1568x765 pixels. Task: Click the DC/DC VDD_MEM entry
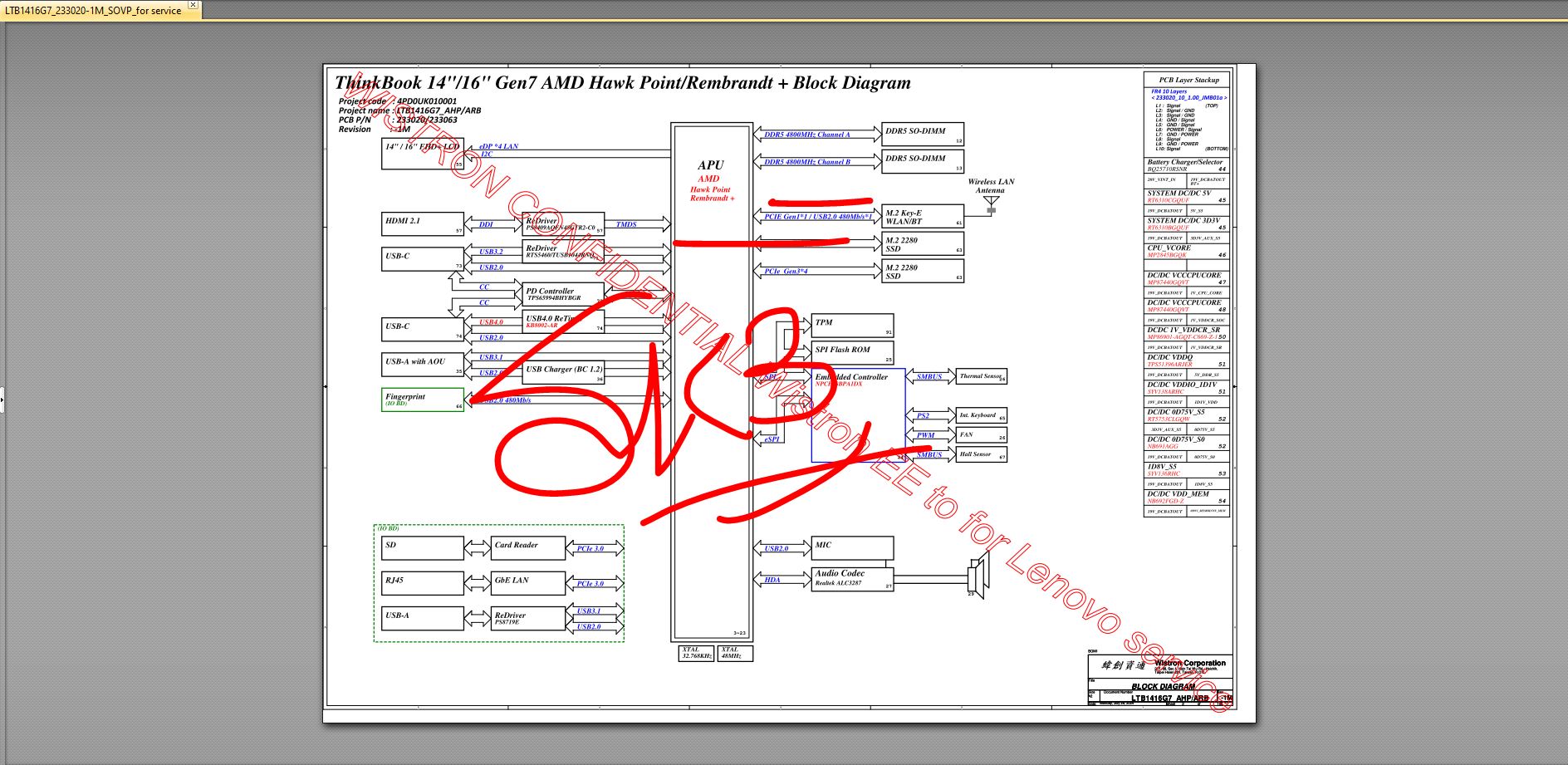pyautogui.click(x=1186, y=498)
